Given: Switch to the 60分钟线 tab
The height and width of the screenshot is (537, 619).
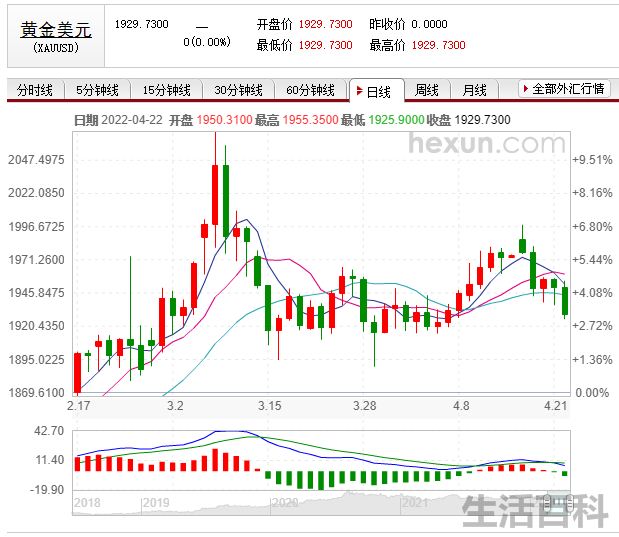Looking at the screenshot, I should pos(311,90).
